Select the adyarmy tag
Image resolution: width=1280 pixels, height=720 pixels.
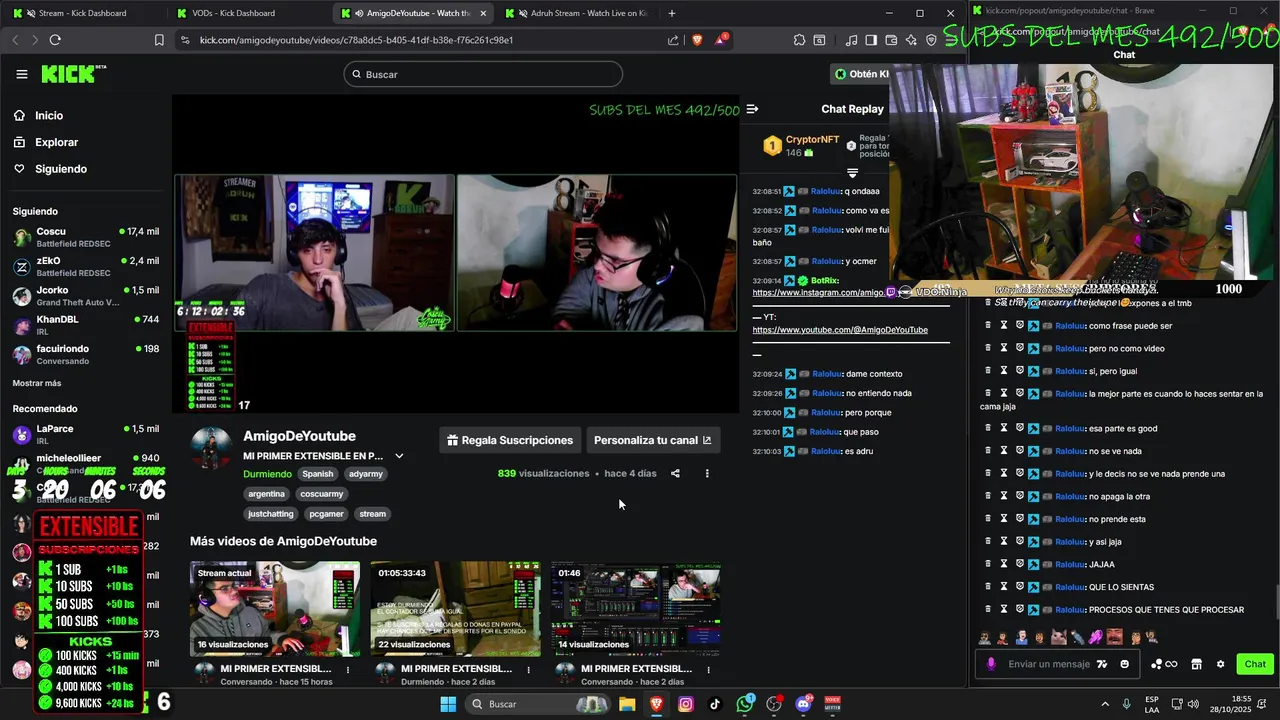(366, 474)
